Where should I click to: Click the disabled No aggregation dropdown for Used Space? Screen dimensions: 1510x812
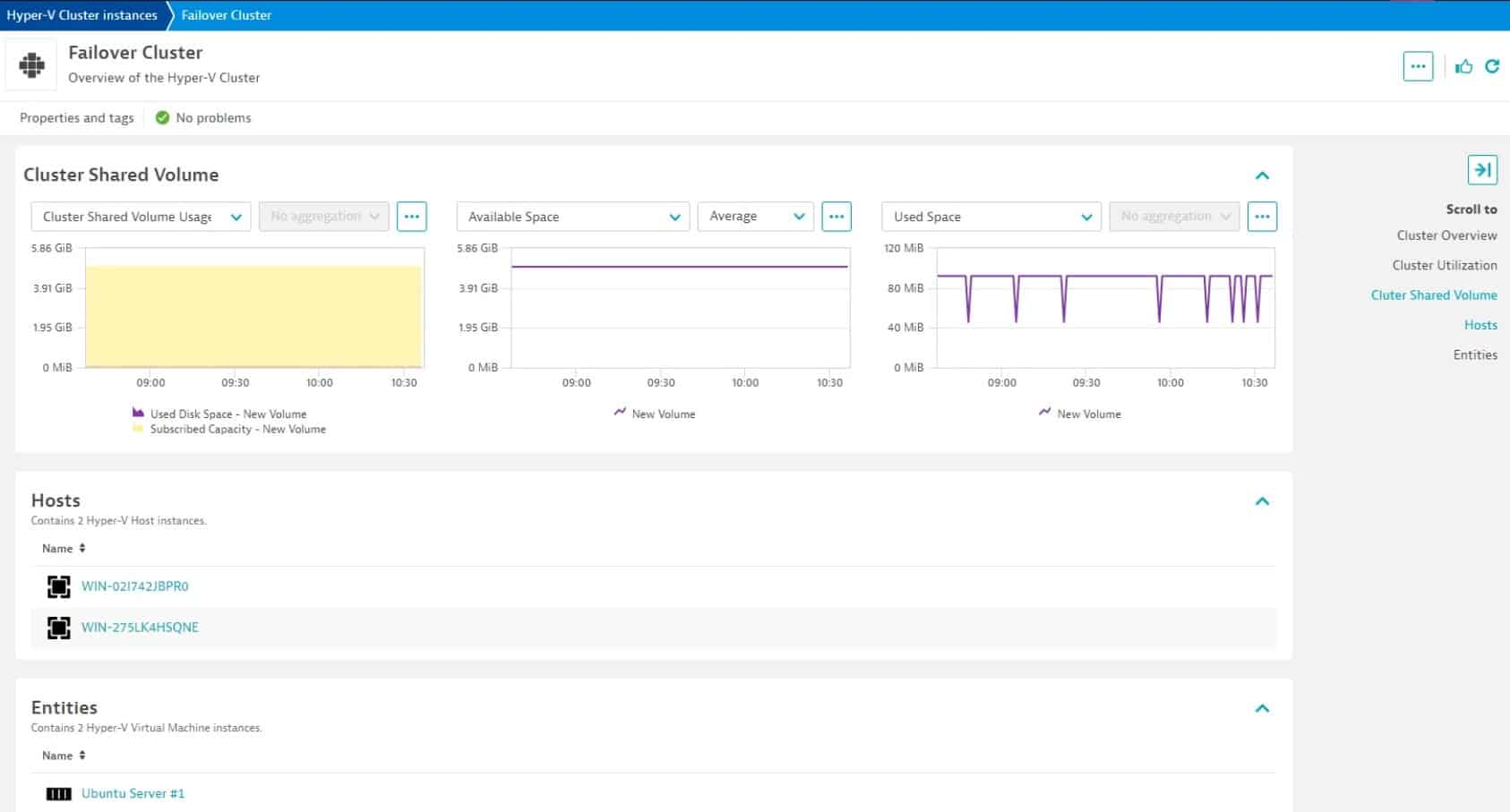1174,217
